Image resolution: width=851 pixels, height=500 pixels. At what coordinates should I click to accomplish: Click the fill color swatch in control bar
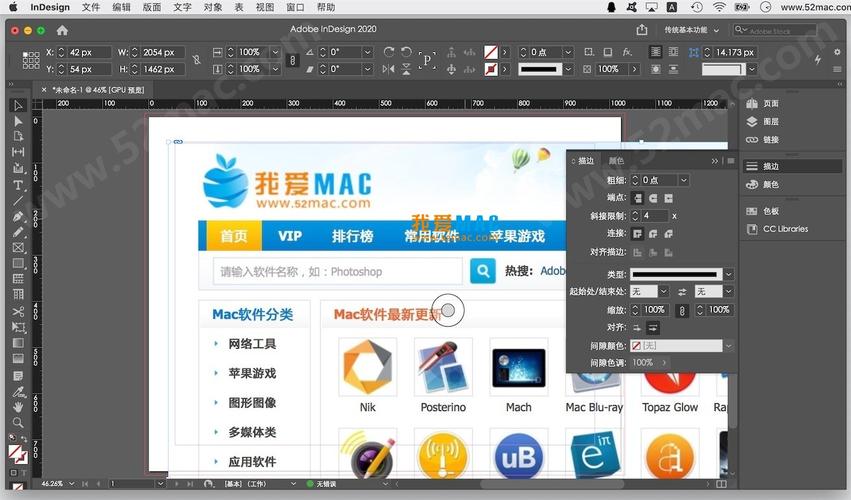491,52
